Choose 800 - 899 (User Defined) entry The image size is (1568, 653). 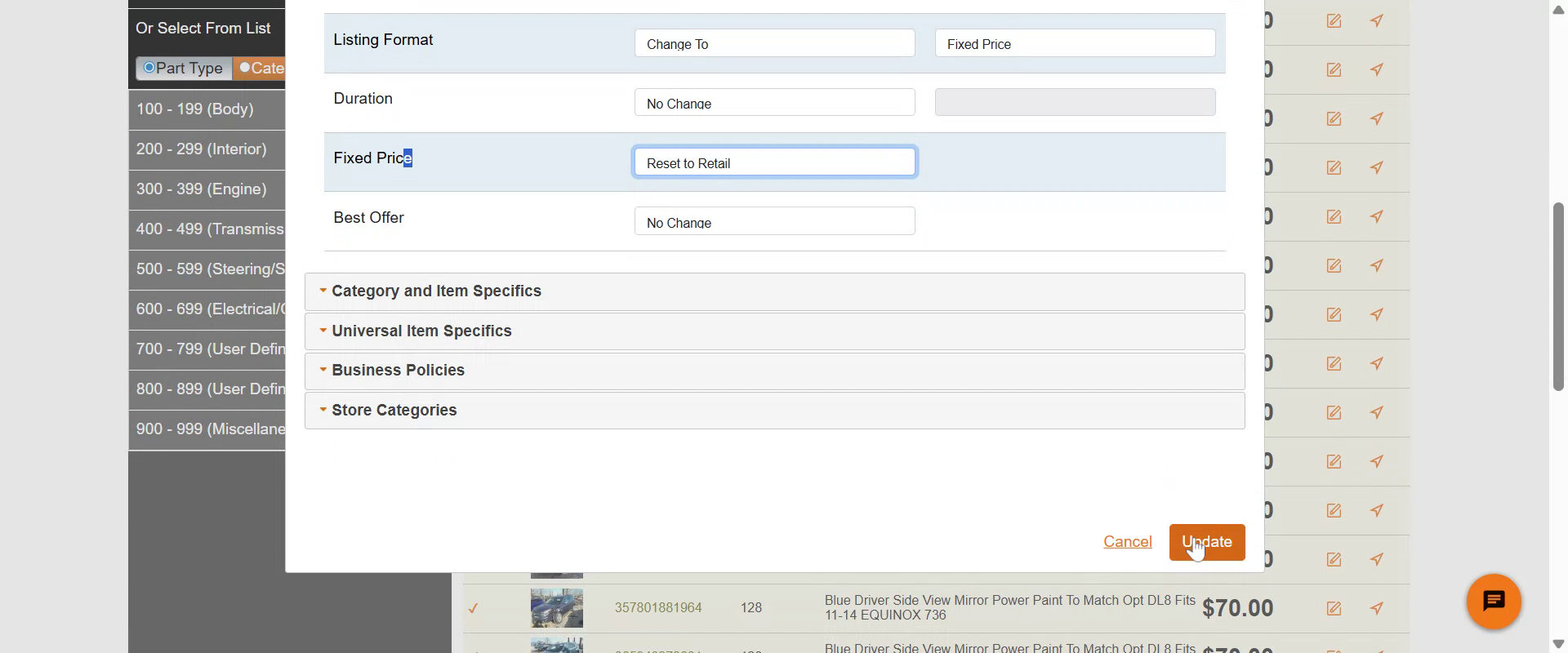point(207,389)
